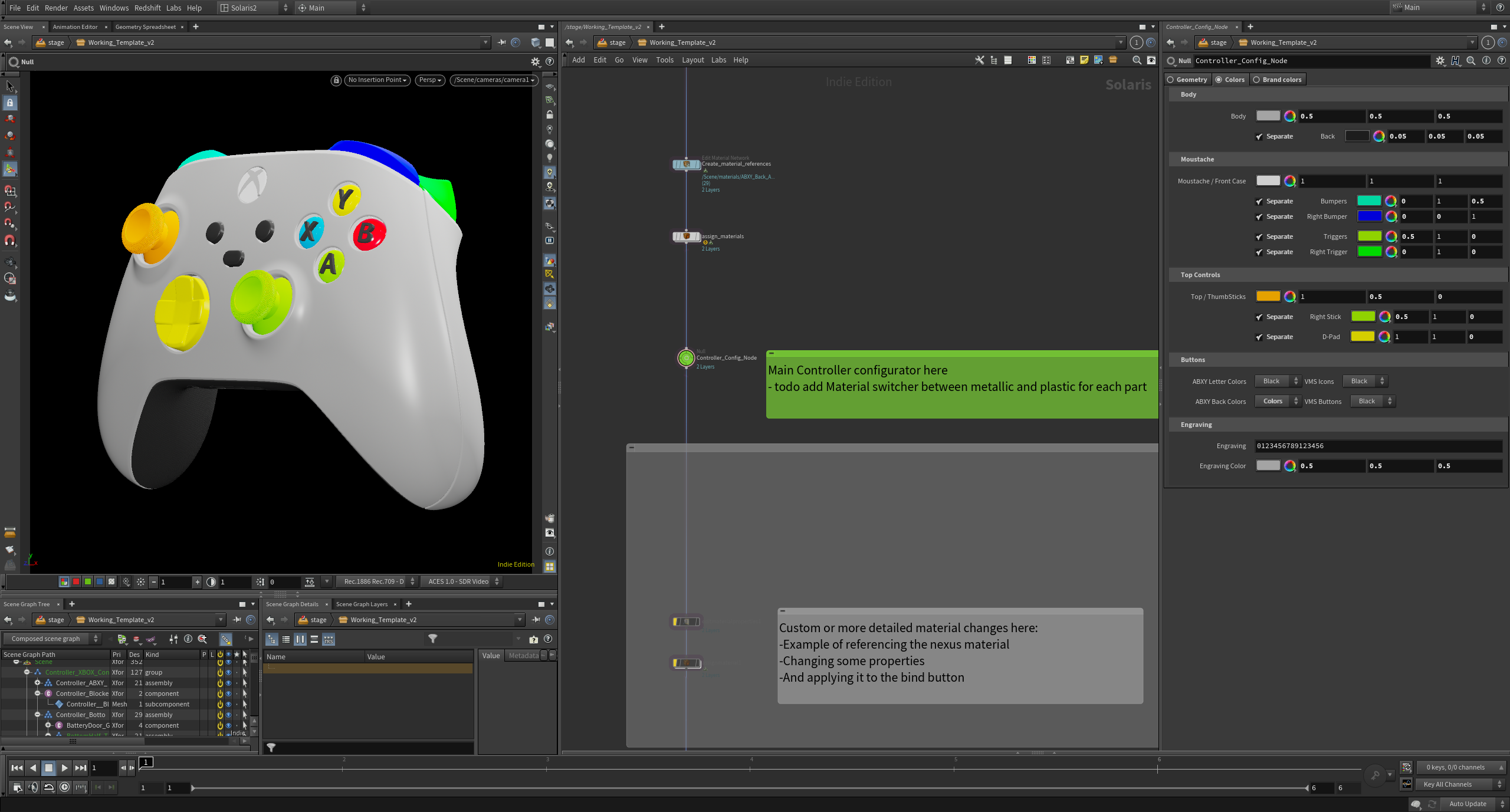Click the Body color swatch
Viewport: 1510px width, 812px height.
tap(1268, 116)
